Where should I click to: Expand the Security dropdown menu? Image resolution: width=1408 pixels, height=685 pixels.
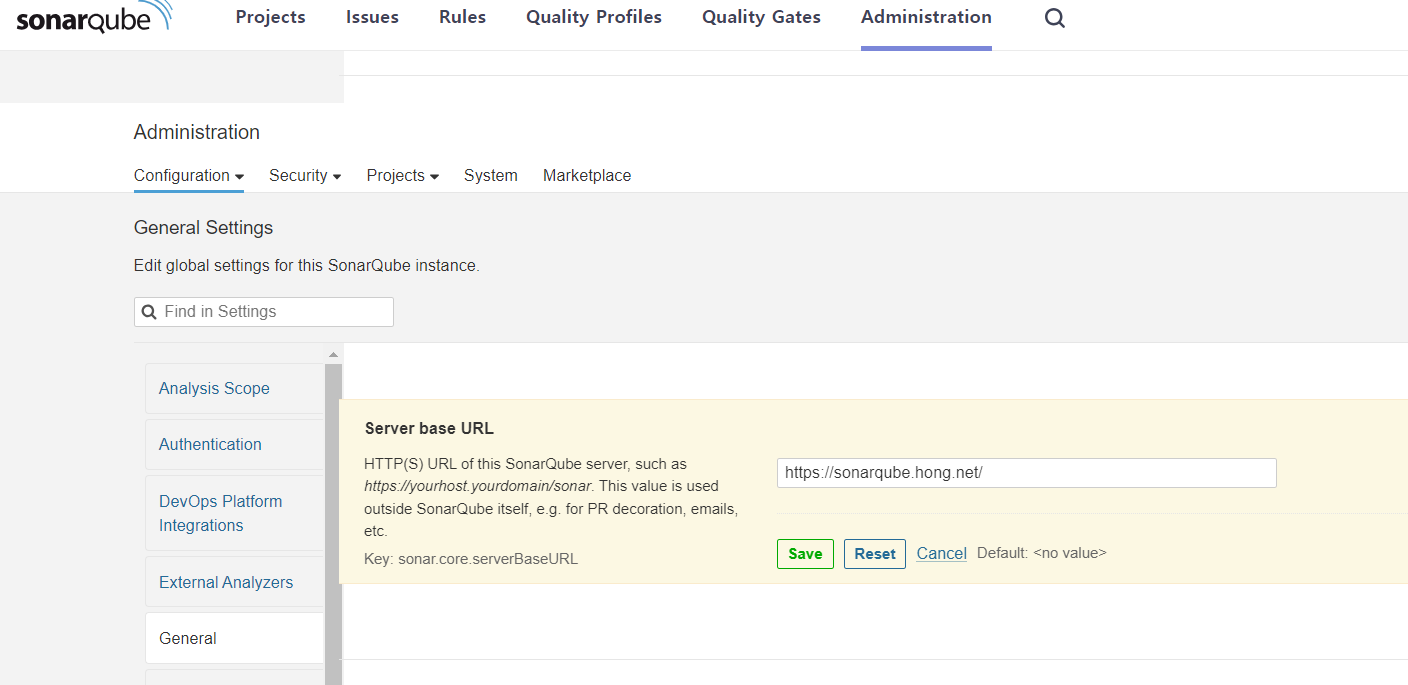click(x=305, y=175)
